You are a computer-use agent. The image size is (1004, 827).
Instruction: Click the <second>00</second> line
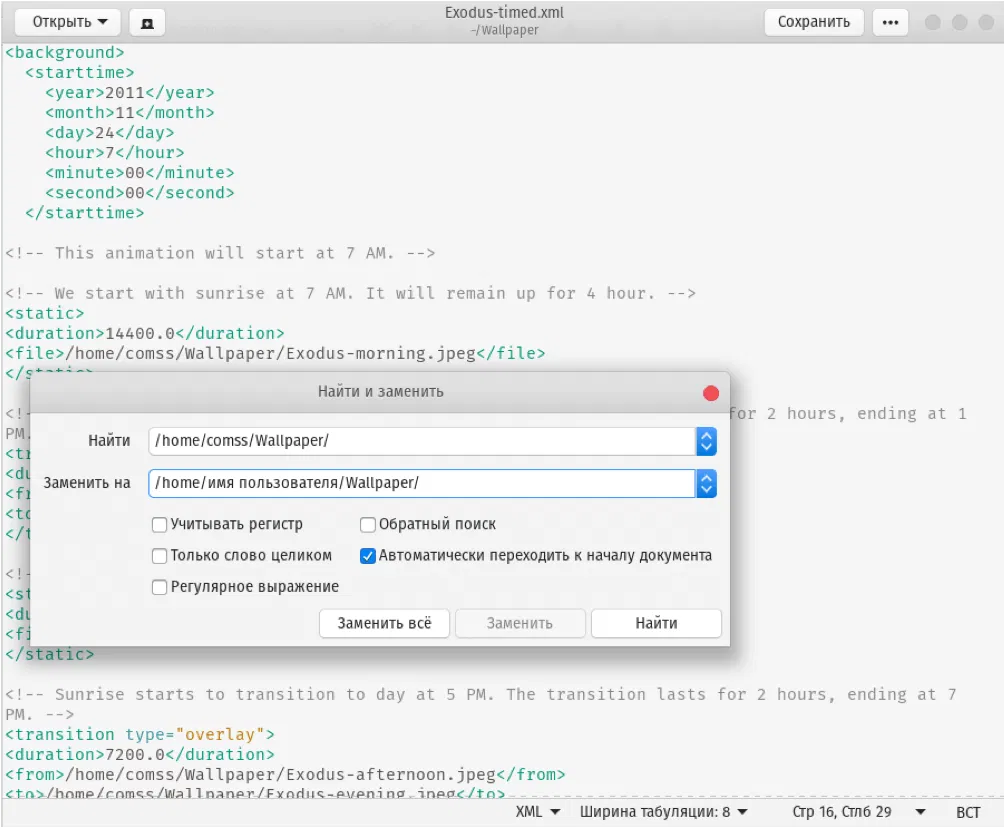pyautogui.click(x=140, y=193)
